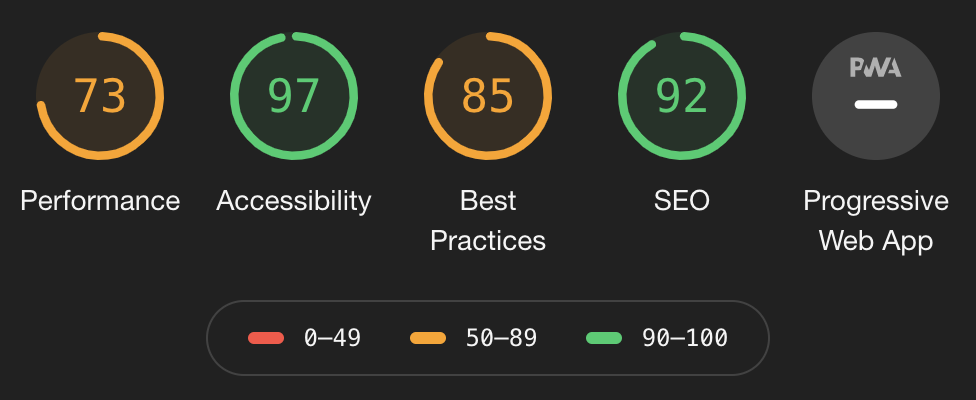Image resolution: width=976 pixels, height=400 pixels.
Task: Click the white dash in the PWA badge
Action: click(x=876, y=105)
